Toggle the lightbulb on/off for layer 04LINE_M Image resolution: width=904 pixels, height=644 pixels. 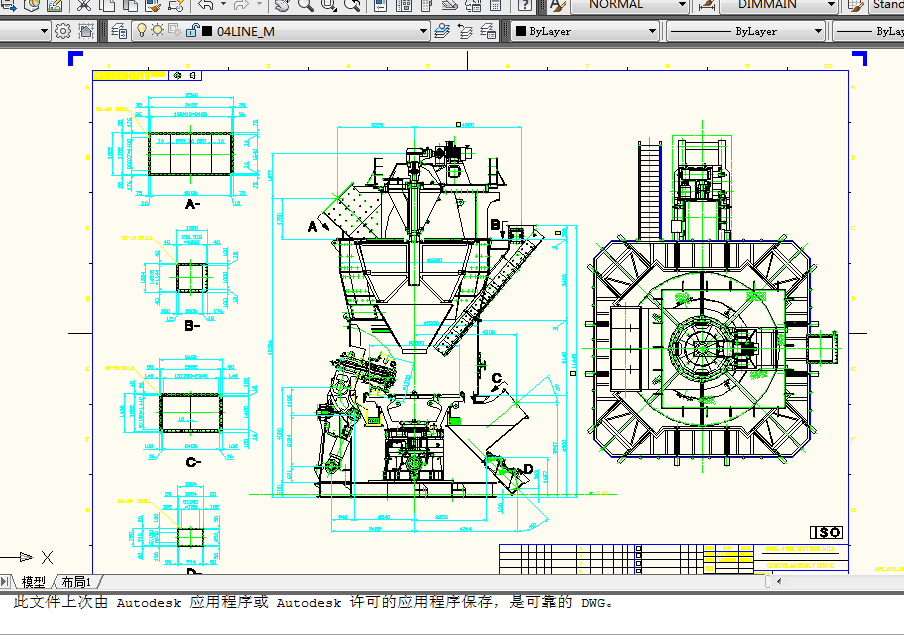[142, 31]
